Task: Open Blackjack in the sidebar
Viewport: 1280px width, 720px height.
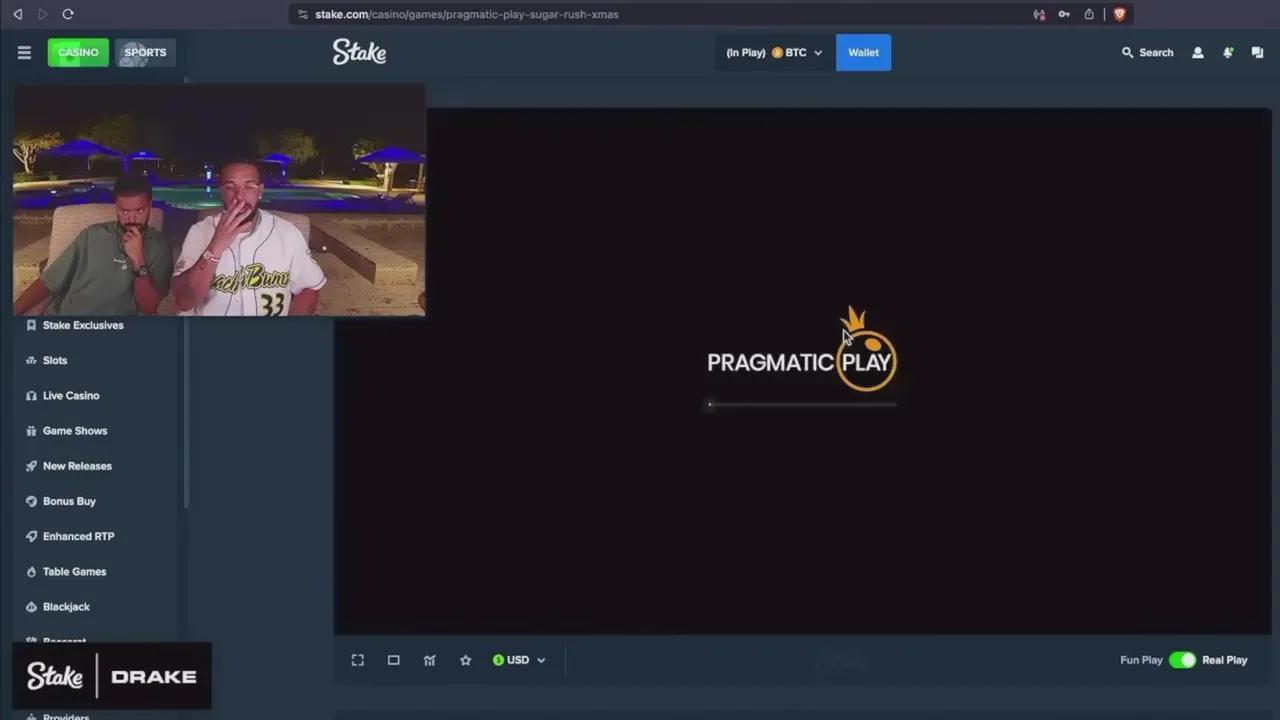Action: pyautogui.click(x=66, y=607)
